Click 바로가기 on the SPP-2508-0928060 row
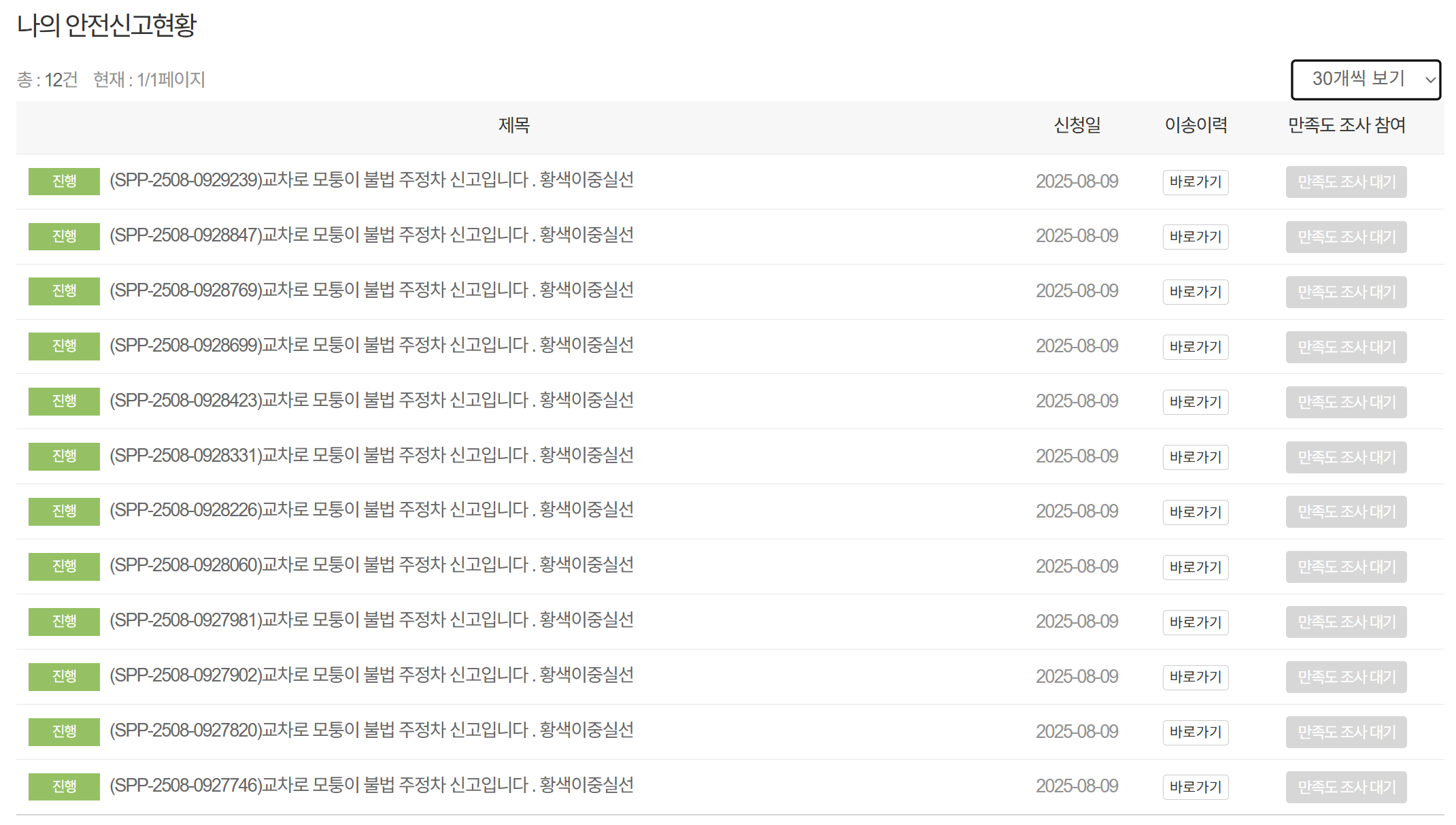 point(1195,567)
